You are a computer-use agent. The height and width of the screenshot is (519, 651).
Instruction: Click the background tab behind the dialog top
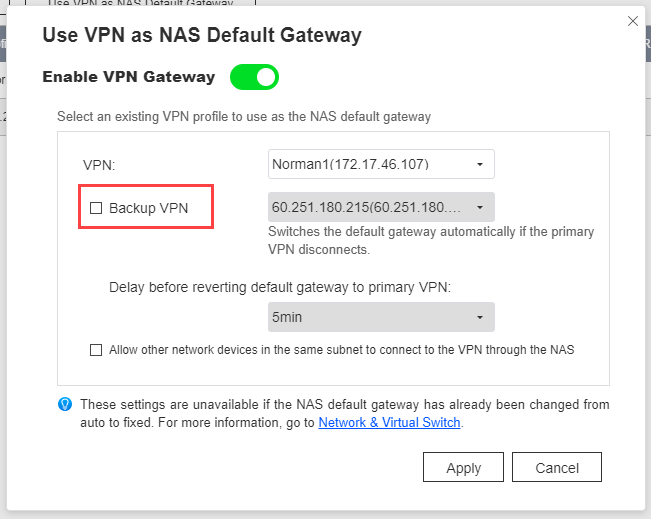click(140, 3)
